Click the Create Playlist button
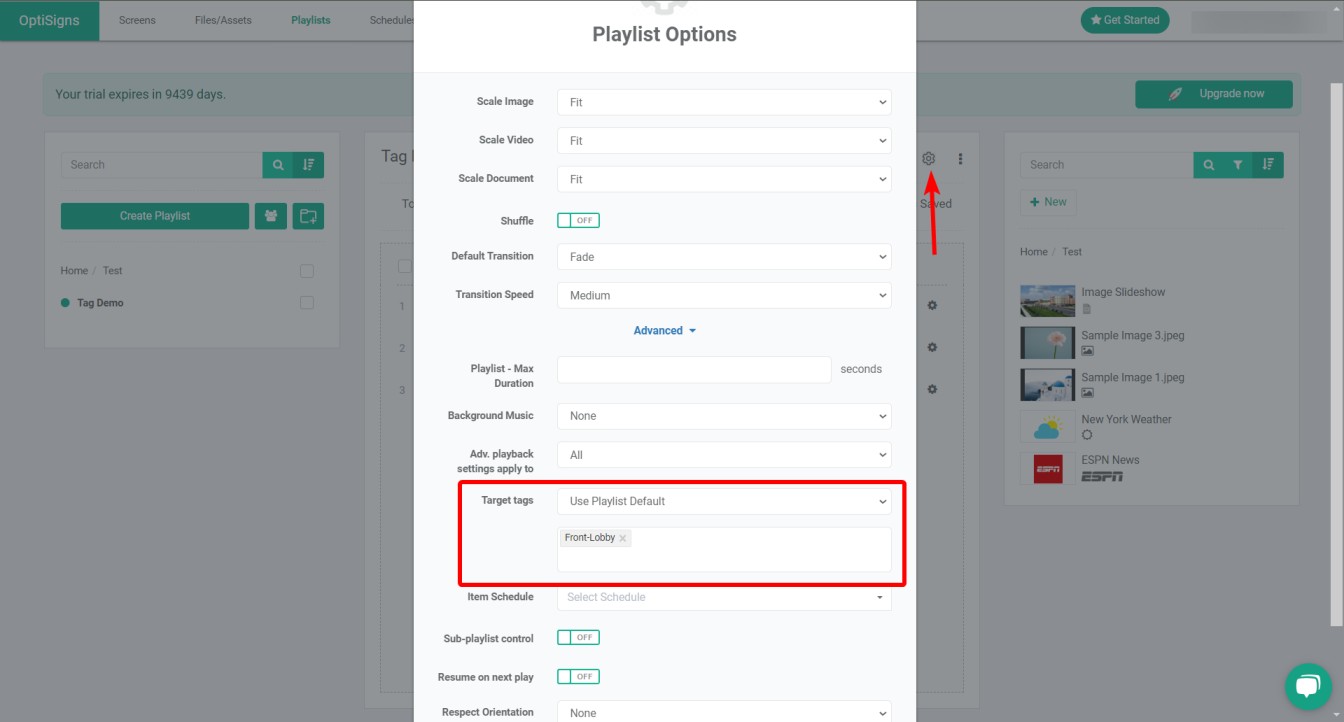The width and height of the screenshot is (1344, 722). coord(155,216)
